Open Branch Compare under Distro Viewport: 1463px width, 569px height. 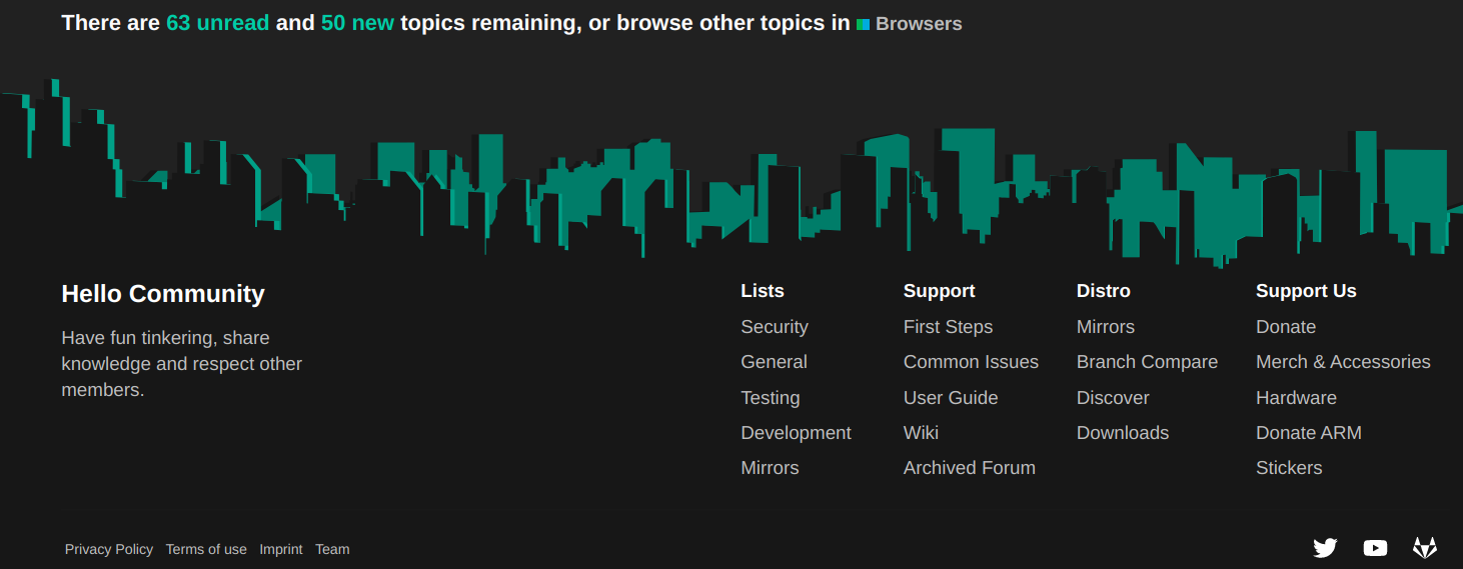[x=1147, y=362]
